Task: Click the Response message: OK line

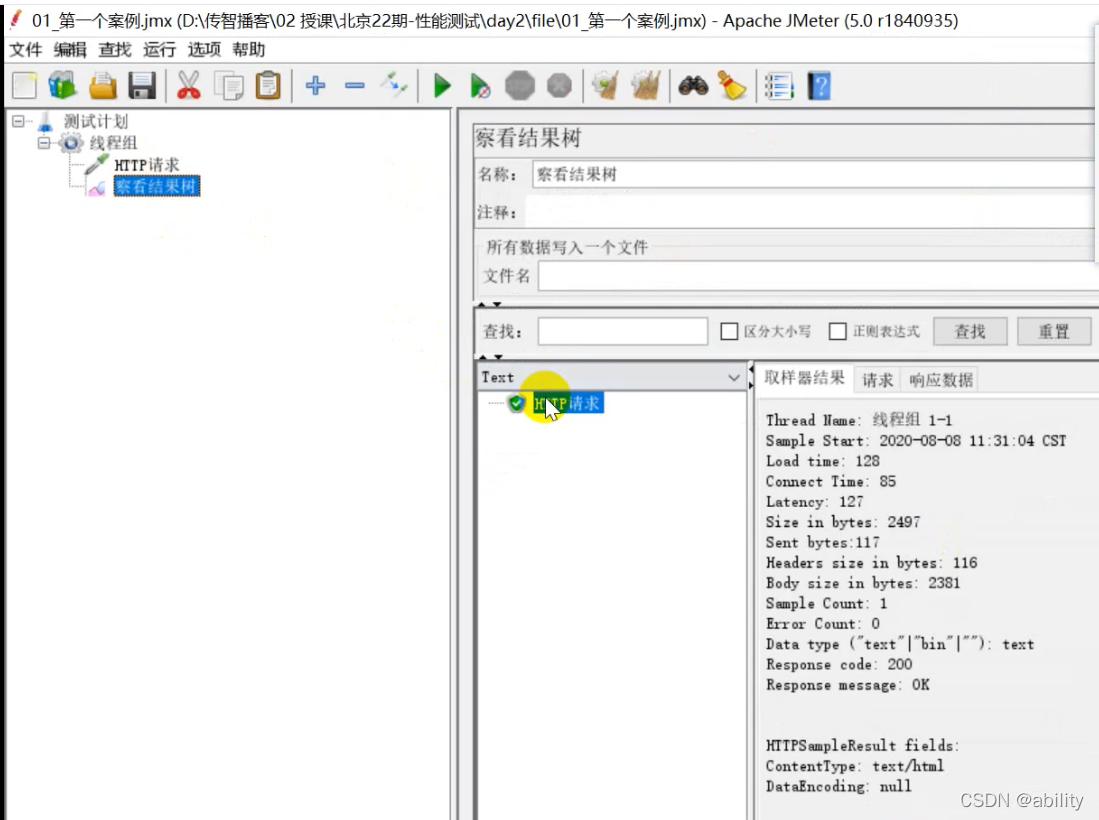Action: [847, 685]
